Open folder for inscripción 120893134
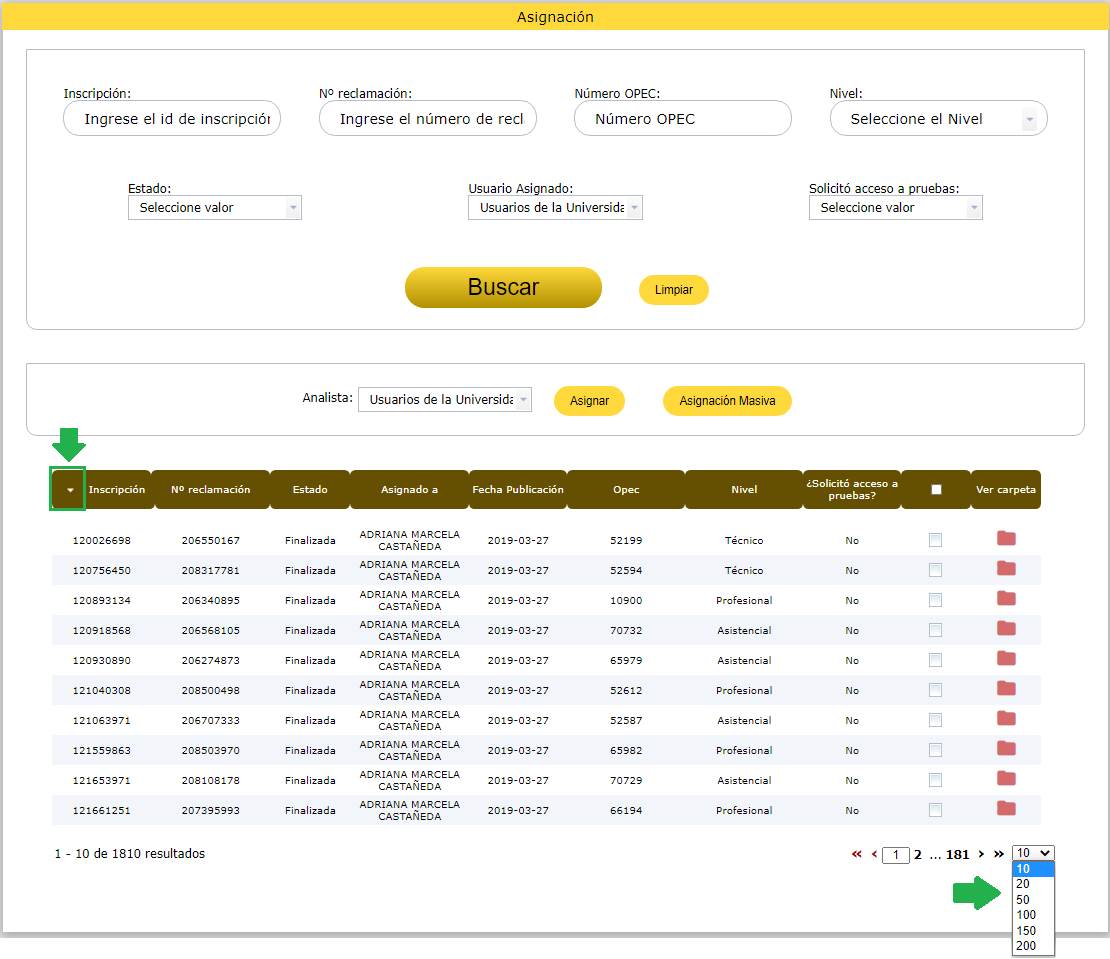The image size is (1110, 959). coord(1006,599)
